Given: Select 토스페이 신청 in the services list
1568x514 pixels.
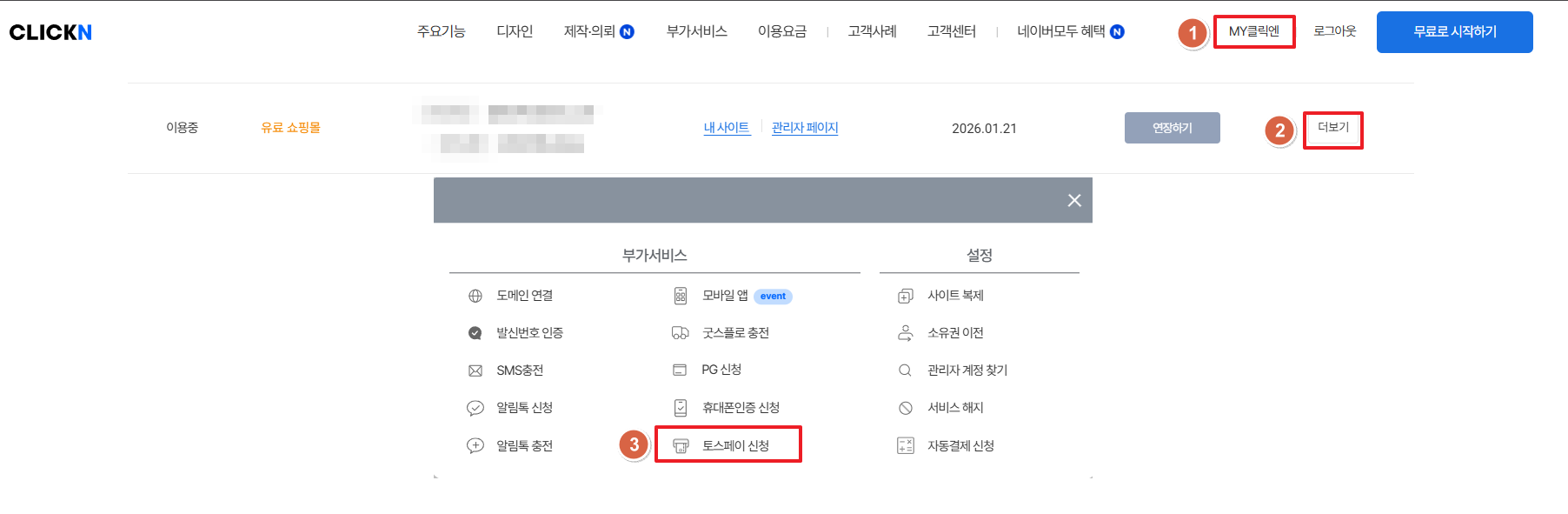Looking at the screenshot, I should point(735,445).
